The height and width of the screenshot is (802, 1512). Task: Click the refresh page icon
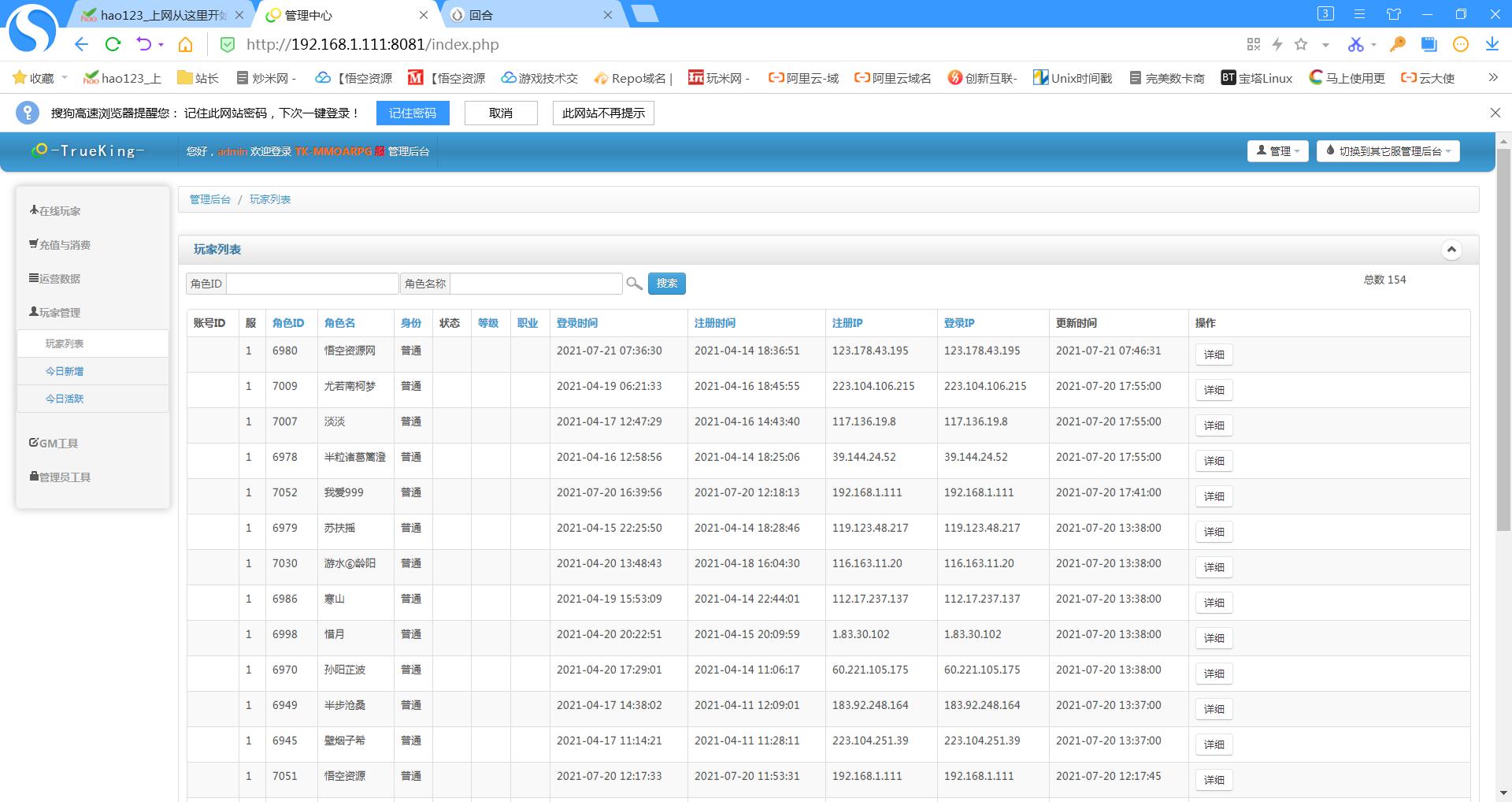click(113, 45)
